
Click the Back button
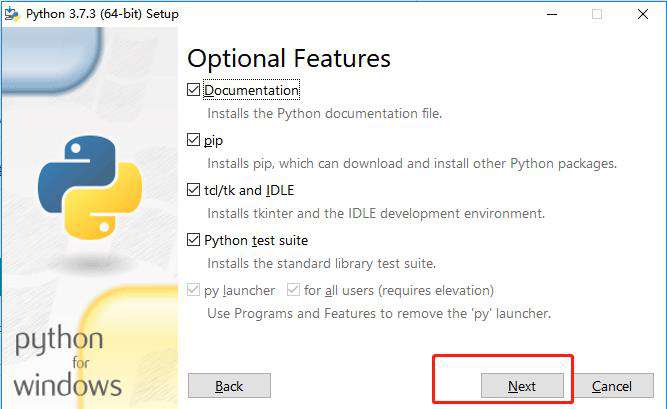pyautogui.click(x=229, y=386)
